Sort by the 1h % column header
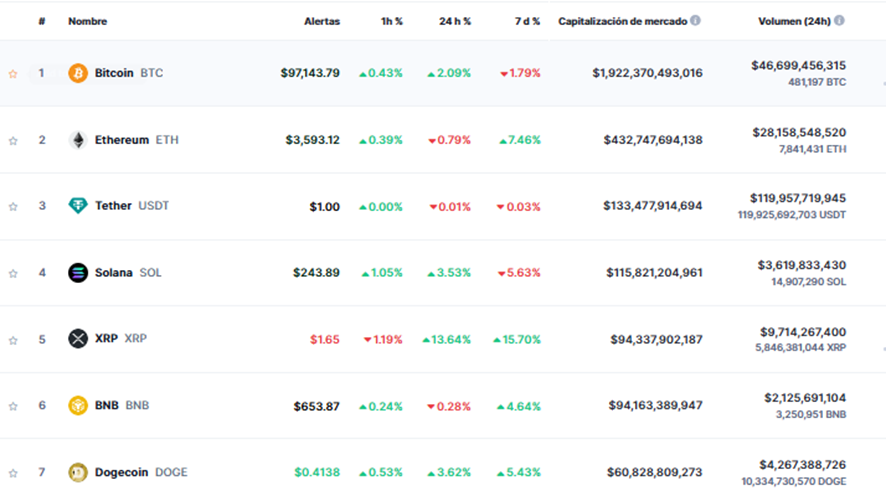Screen dimensions: 886x501 pos(392,21)
